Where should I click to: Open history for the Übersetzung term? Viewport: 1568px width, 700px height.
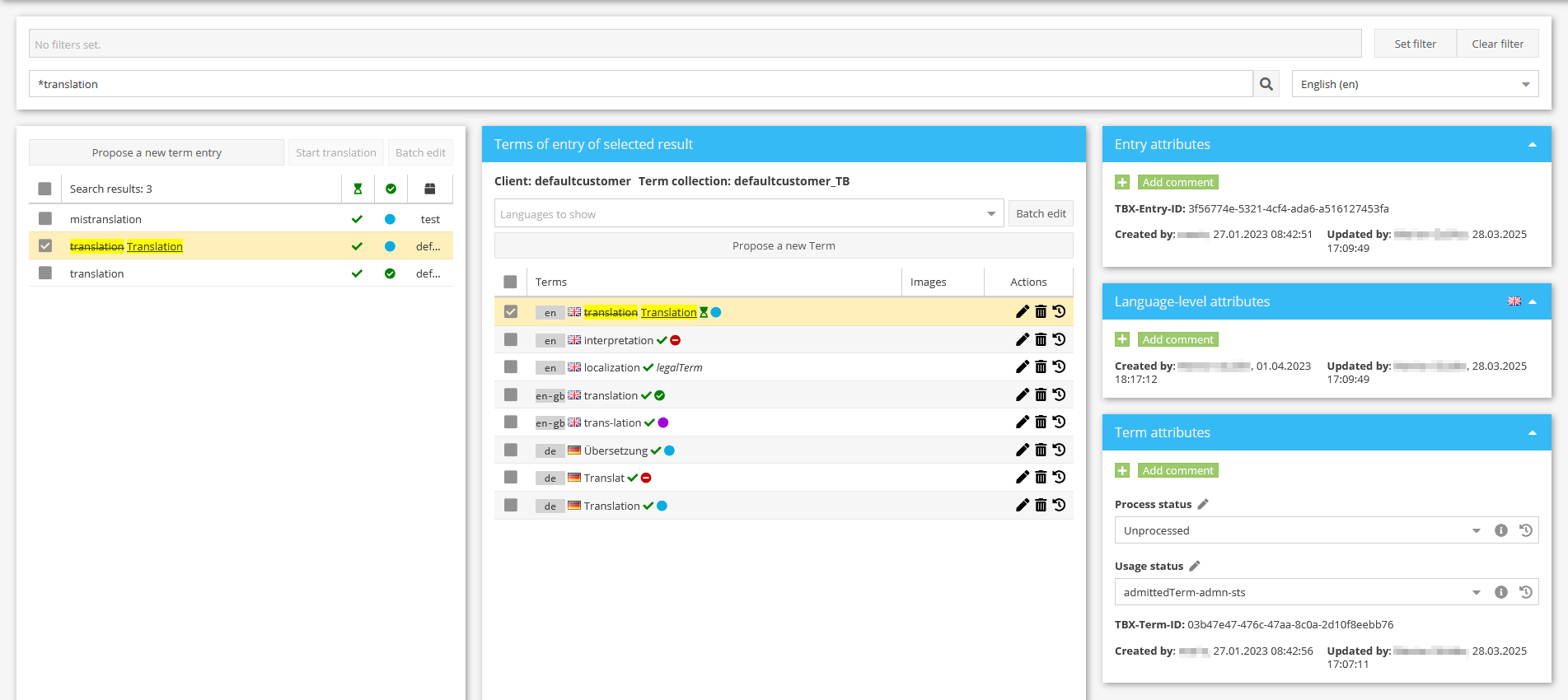[x=1060, y=450]
